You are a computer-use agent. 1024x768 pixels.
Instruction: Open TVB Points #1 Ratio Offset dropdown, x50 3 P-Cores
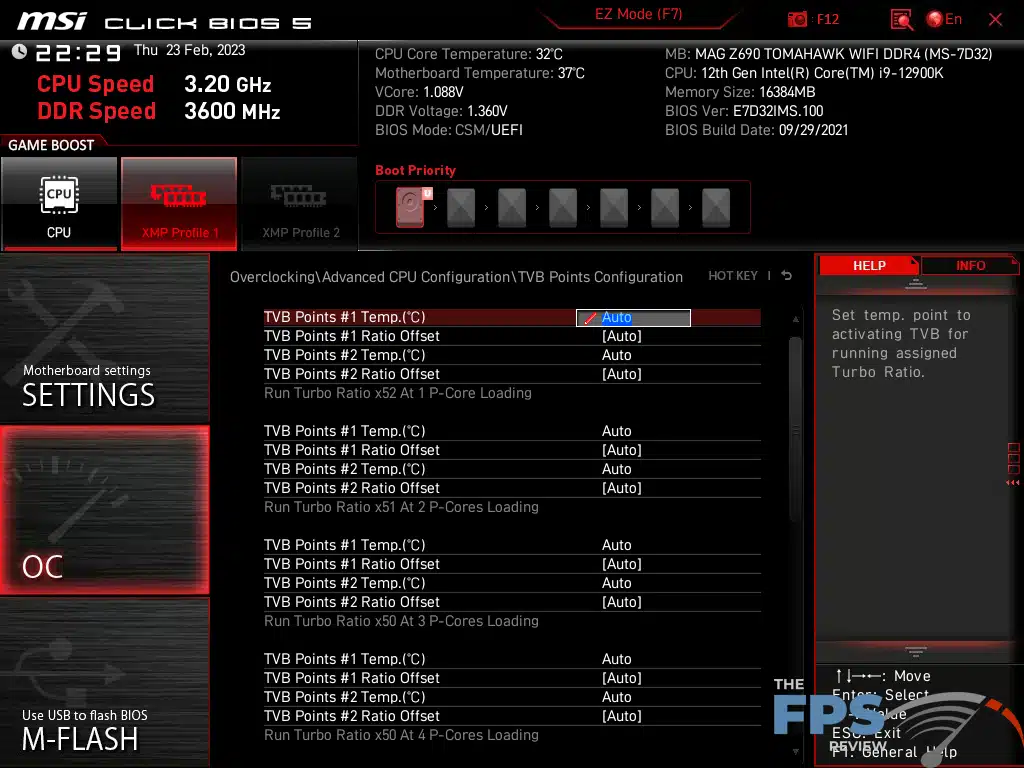(x=622, y=564)
